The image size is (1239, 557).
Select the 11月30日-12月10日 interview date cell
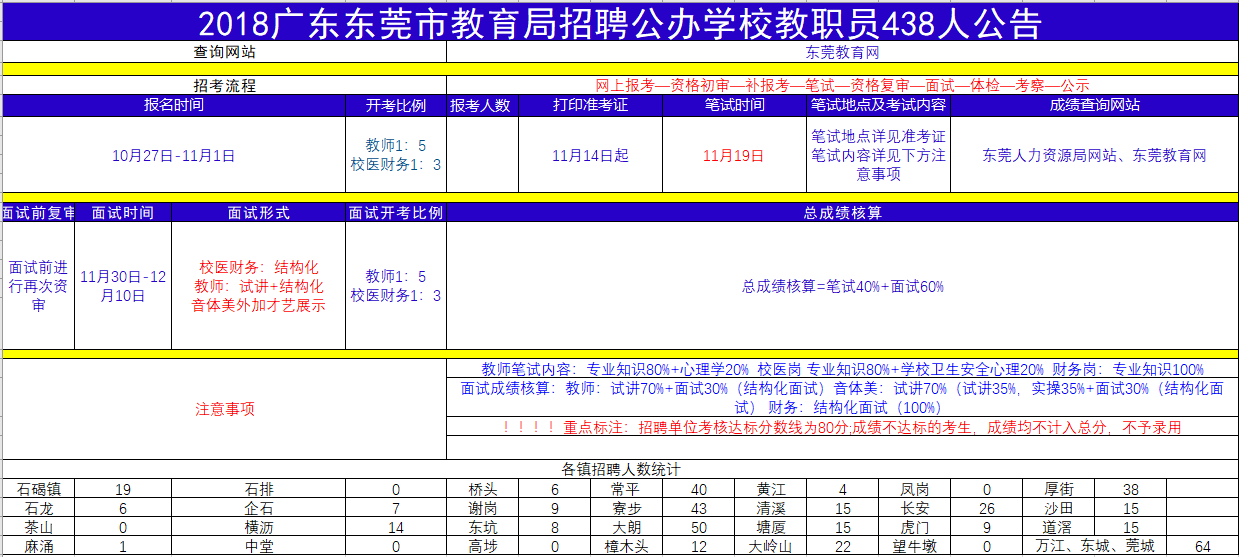pos(123,286)
